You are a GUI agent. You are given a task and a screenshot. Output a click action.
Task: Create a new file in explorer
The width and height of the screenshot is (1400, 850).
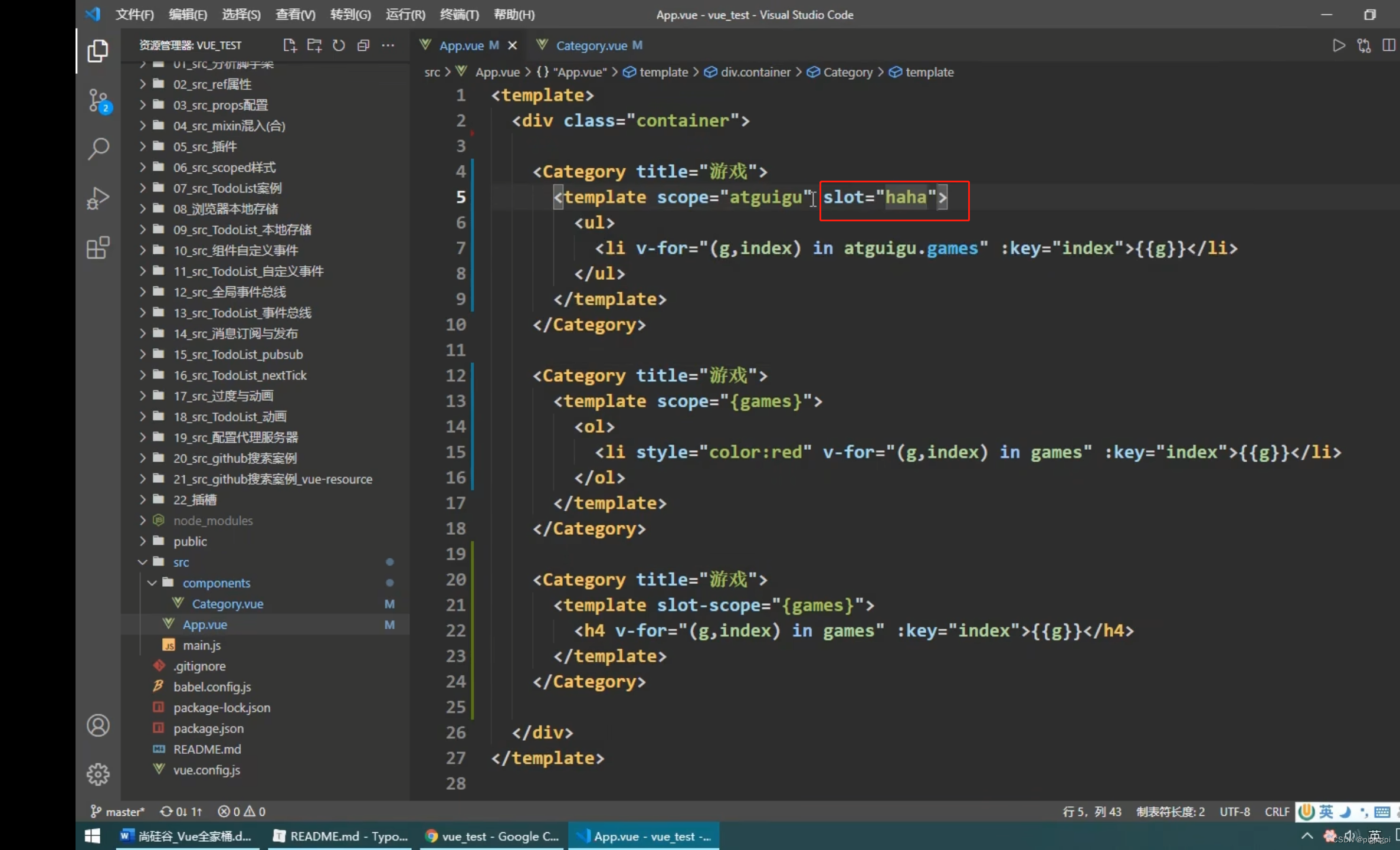(289, 45)
